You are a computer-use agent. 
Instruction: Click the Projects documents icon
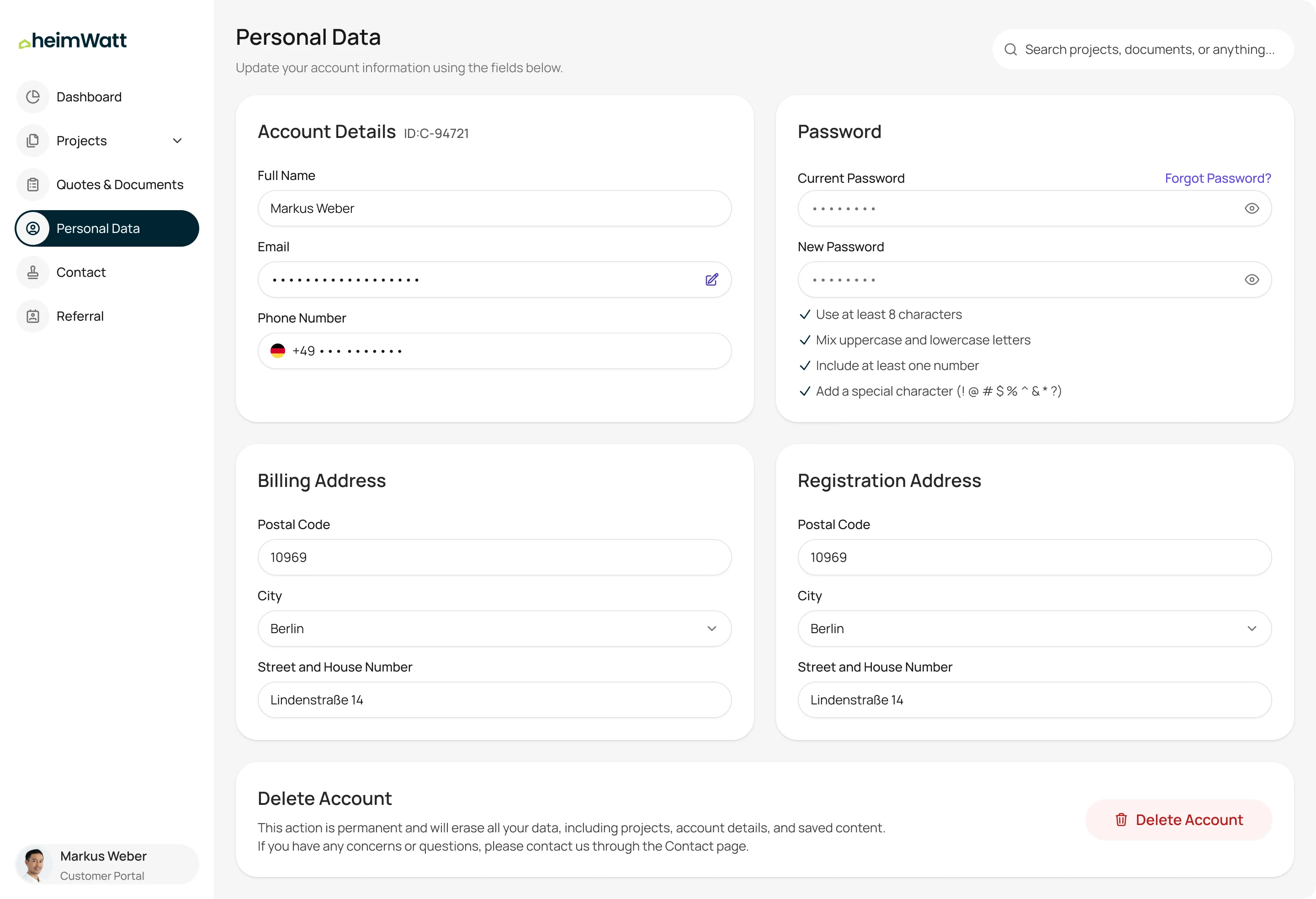33,140
